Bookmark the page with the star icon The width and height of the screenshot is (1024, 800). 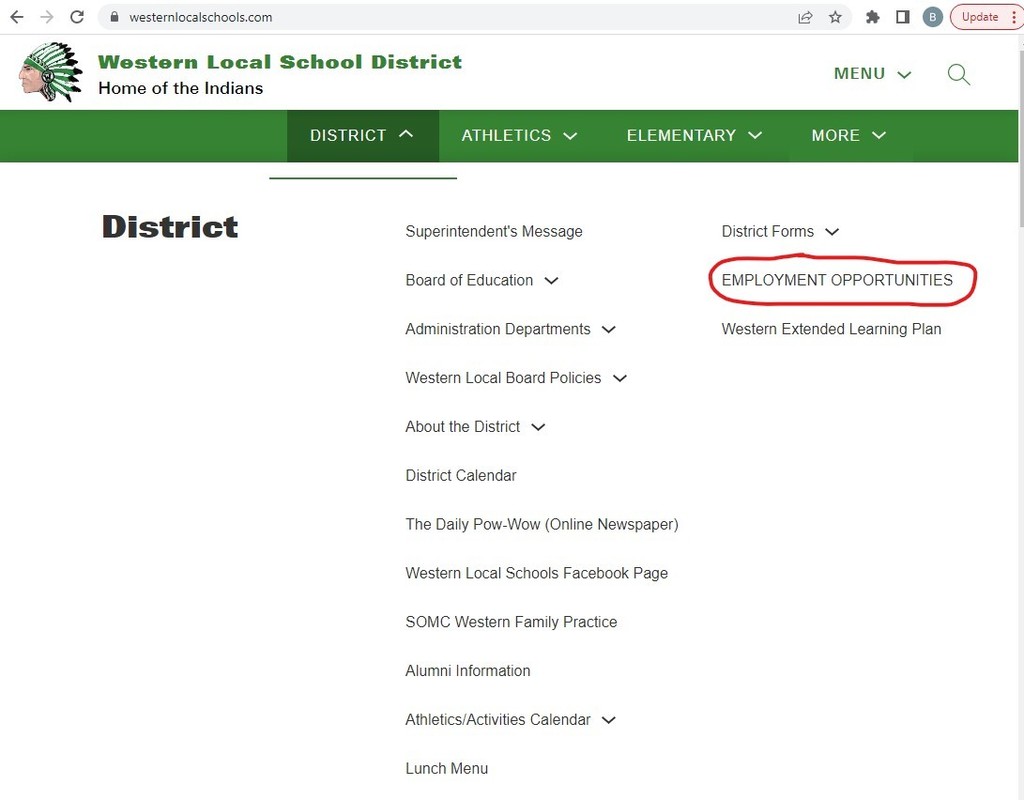click(x=835, y=17)
